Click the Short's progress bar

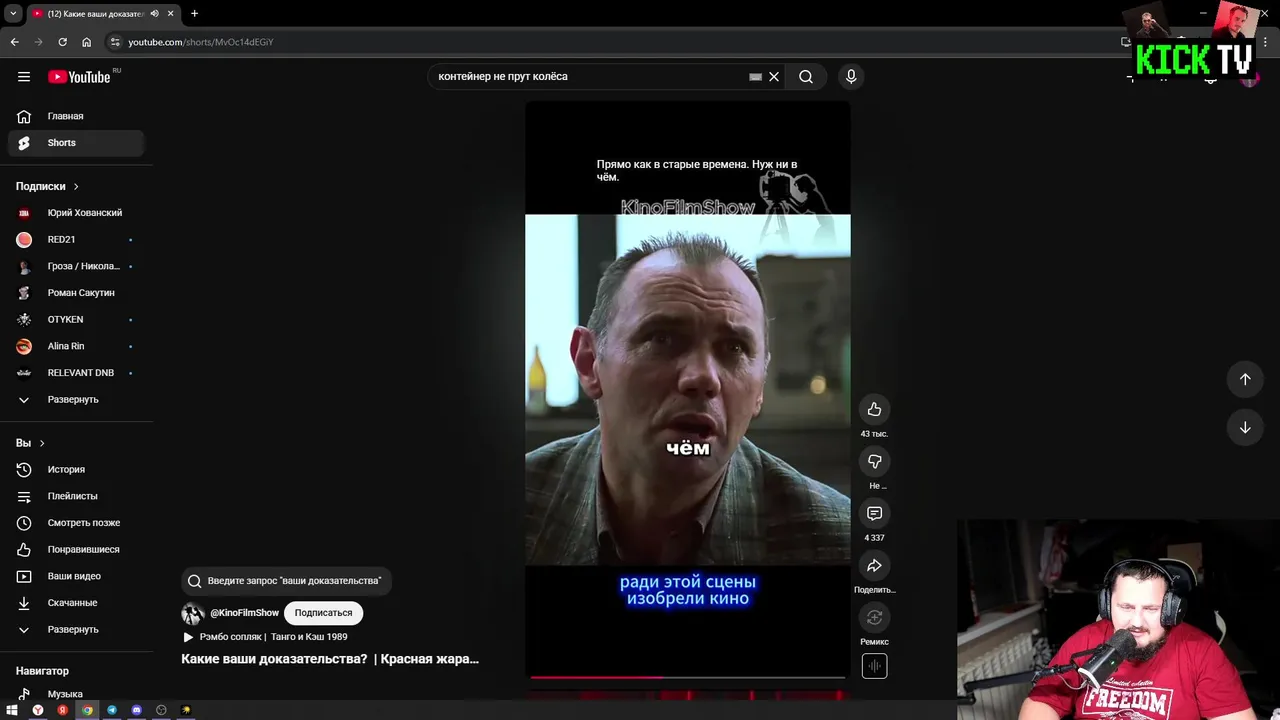[x=688, y=677]
